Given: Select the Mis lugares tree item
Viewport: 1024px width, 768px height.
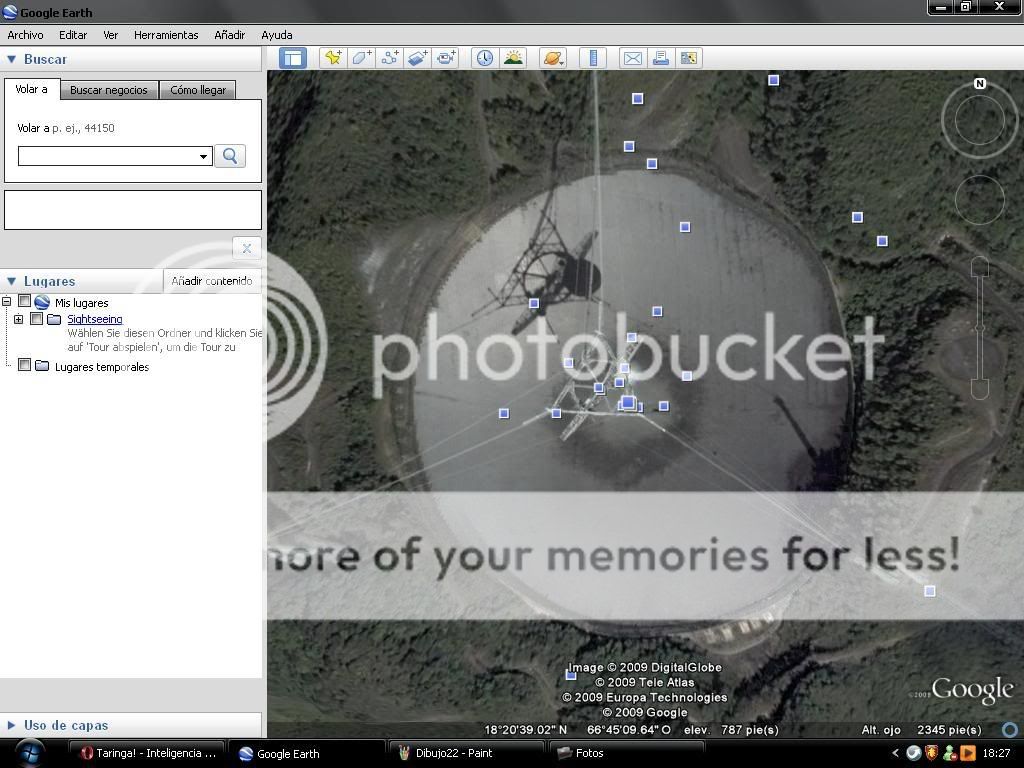Looking at the screenshot, I should (x=82, y=303).
